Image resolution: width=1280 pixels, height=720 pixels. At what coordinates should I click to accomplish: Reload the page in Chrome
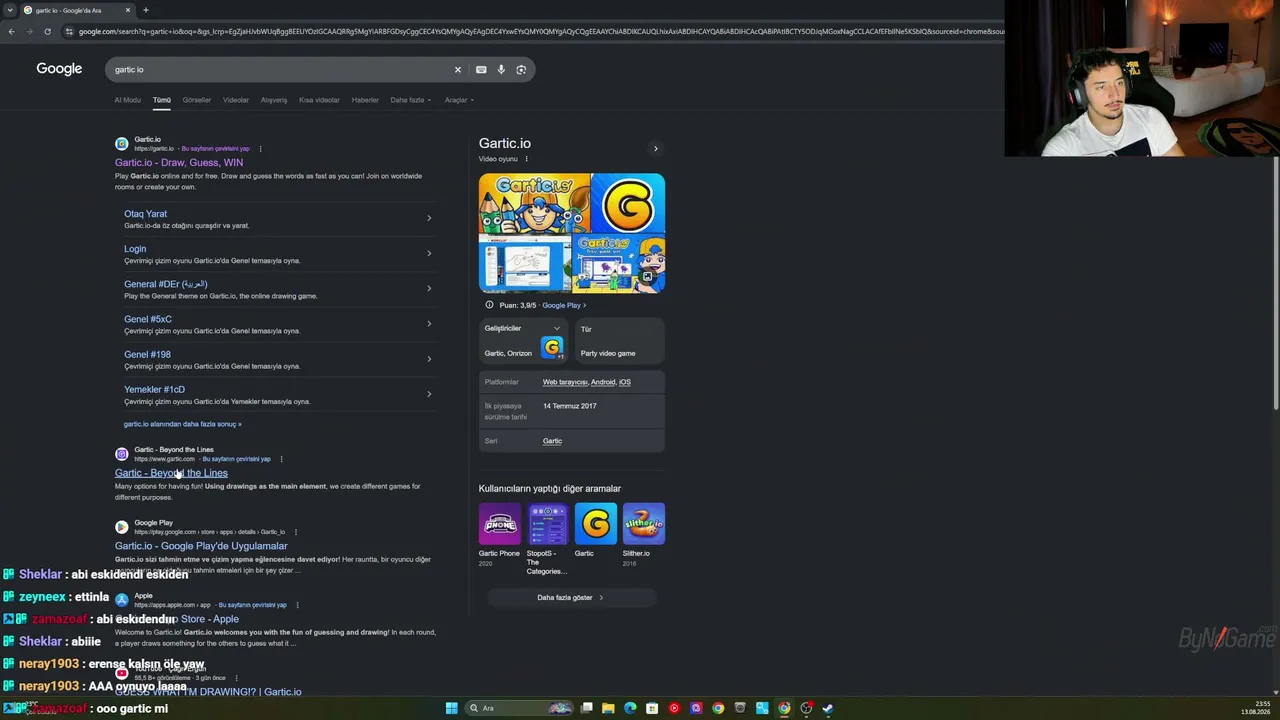click(47, 31)
